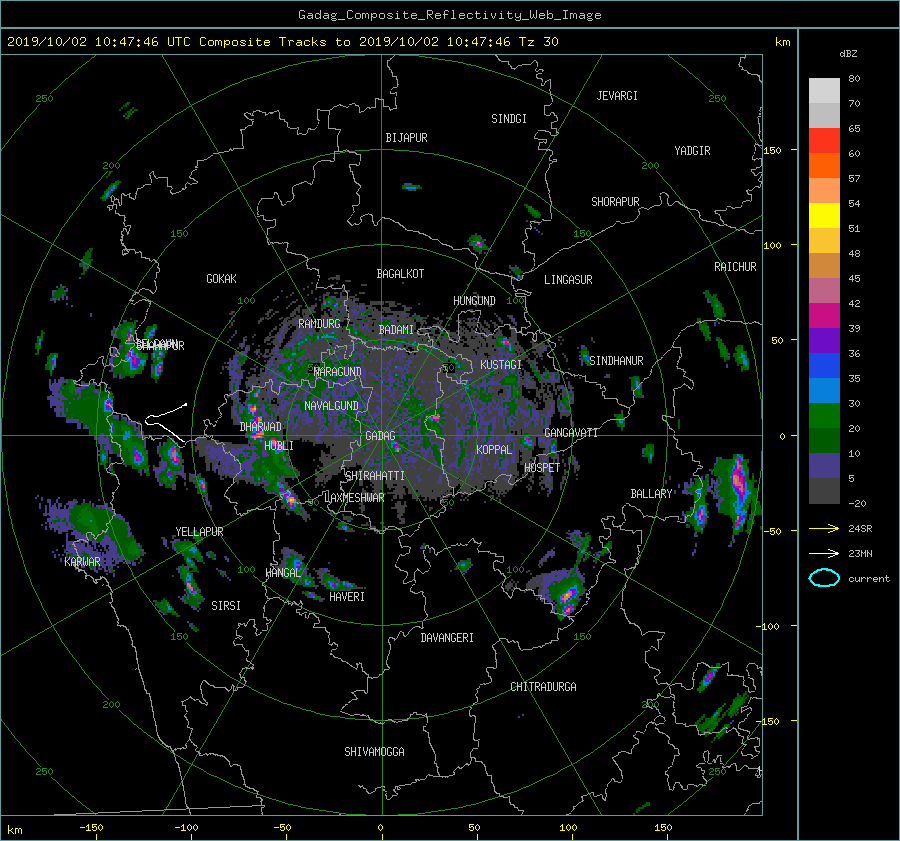Click the HAVERI city label
900x841 pixels.
click(x=347, y=597)
